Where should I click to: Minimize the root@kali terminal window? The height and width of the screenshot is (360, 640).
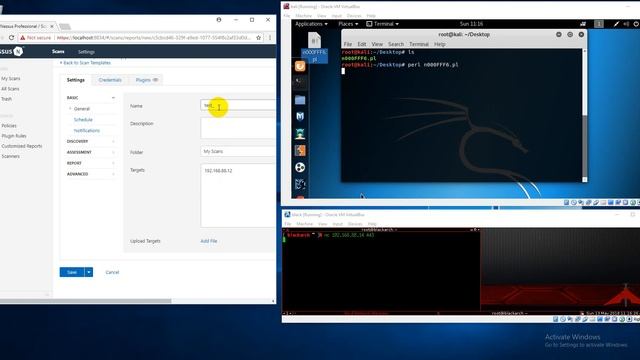pyautogui.click(x=559, y=35)
